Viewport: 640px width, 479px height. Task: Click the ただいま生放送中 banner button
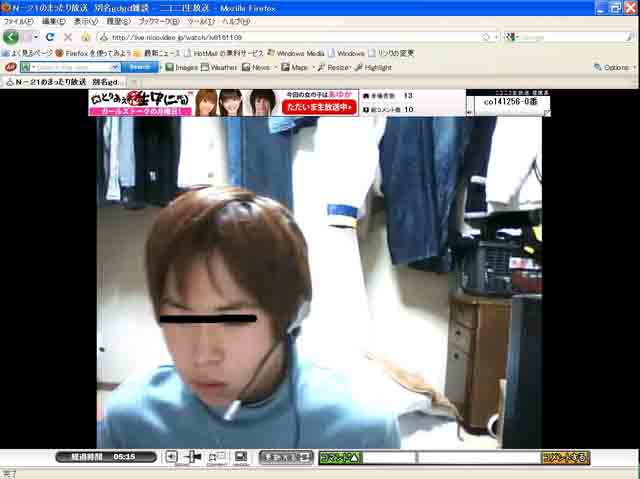pos(318,106)
